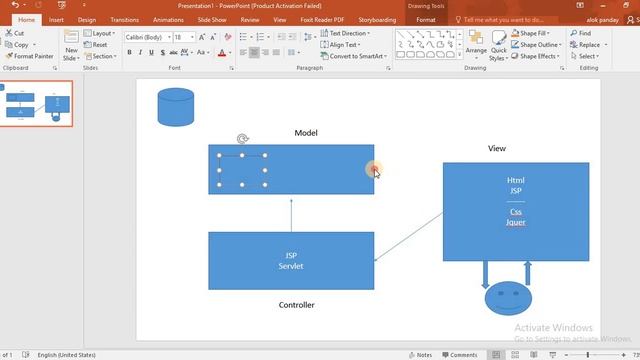Click the Cut command

click(15, 33)
